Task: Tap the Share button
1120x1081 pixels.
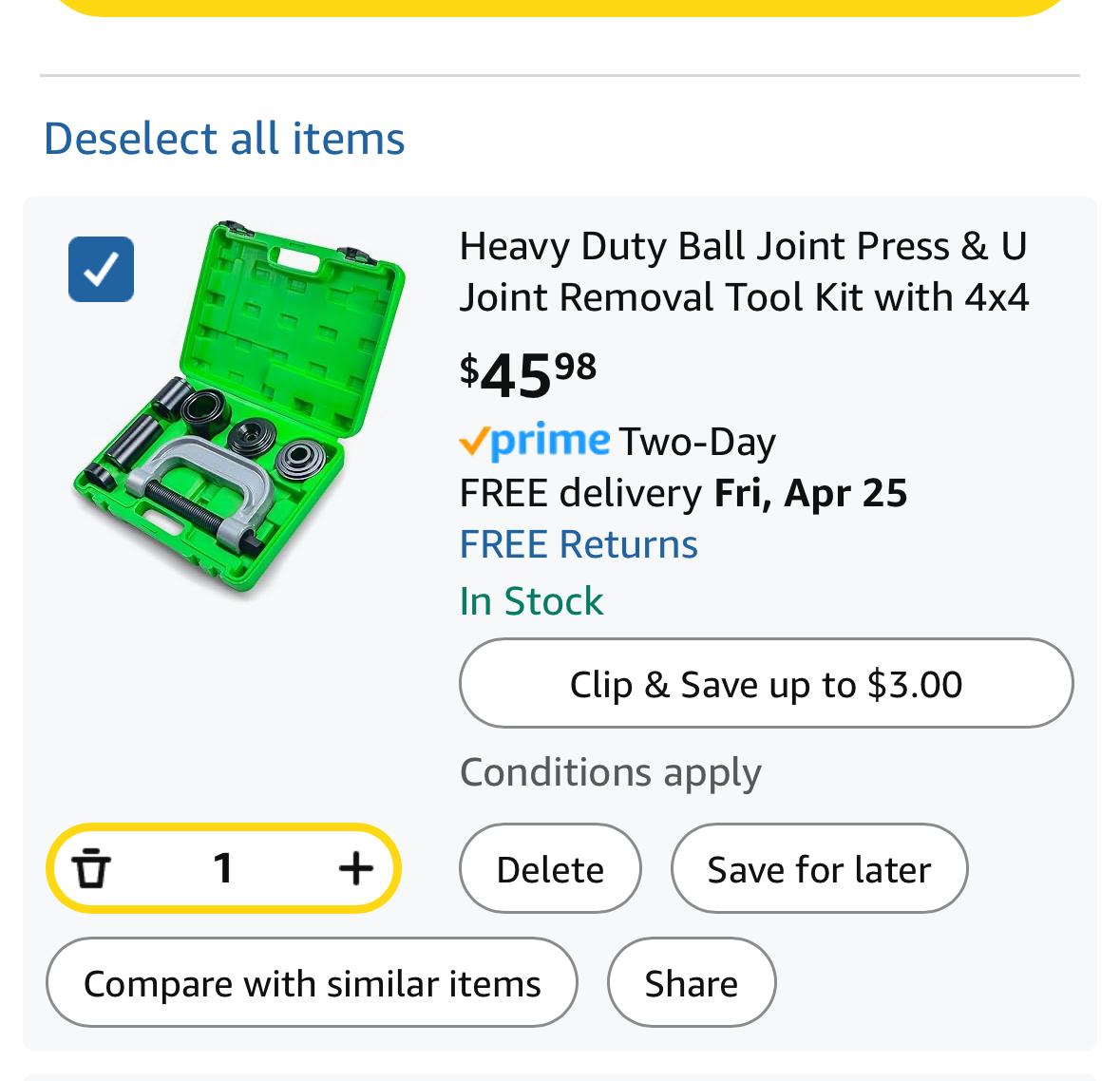Action: [x=692, y=982]
